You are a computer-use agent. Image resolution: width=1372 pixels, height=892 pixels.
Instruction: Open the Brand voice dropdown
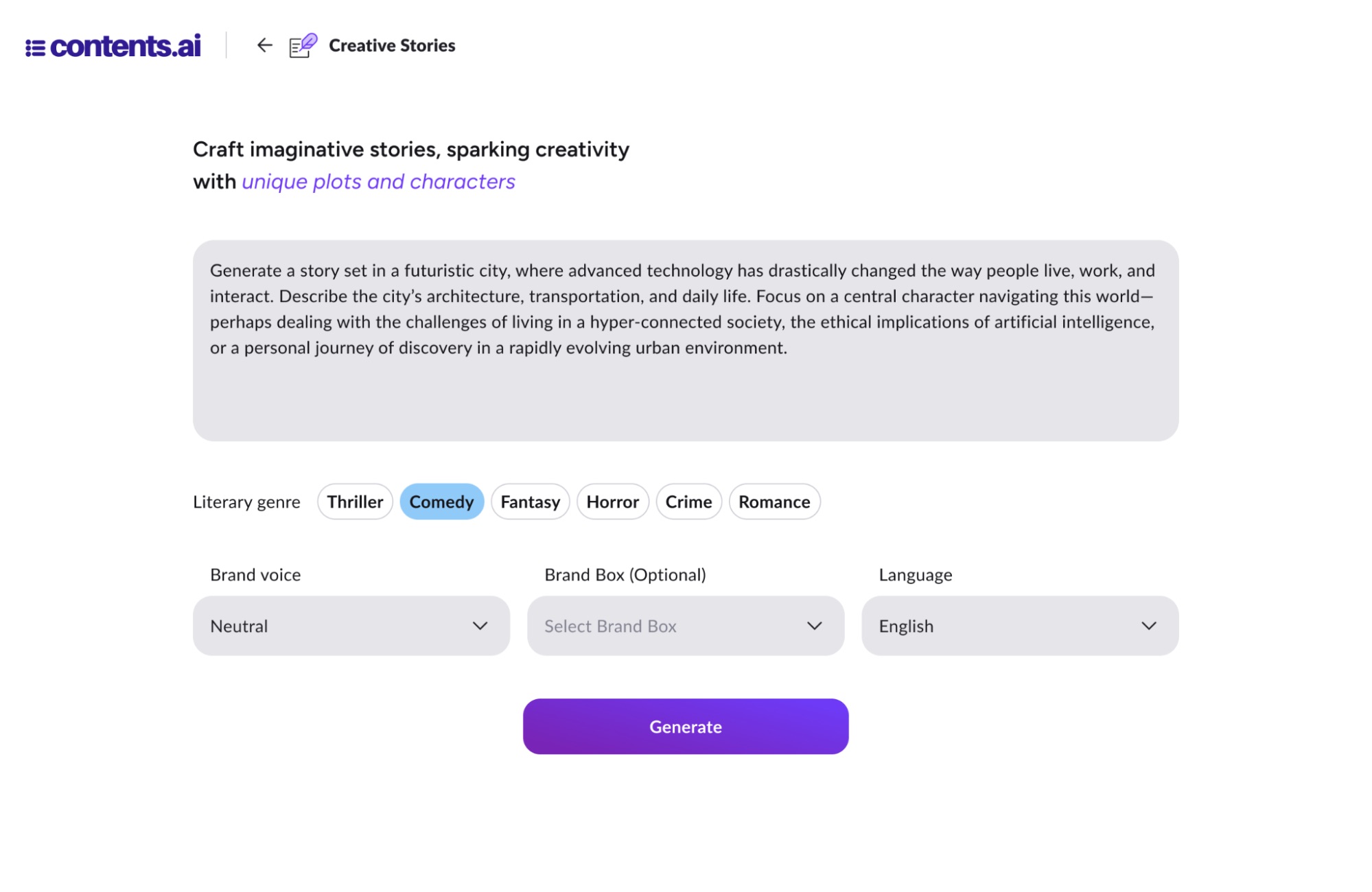(x=351, y=625)
